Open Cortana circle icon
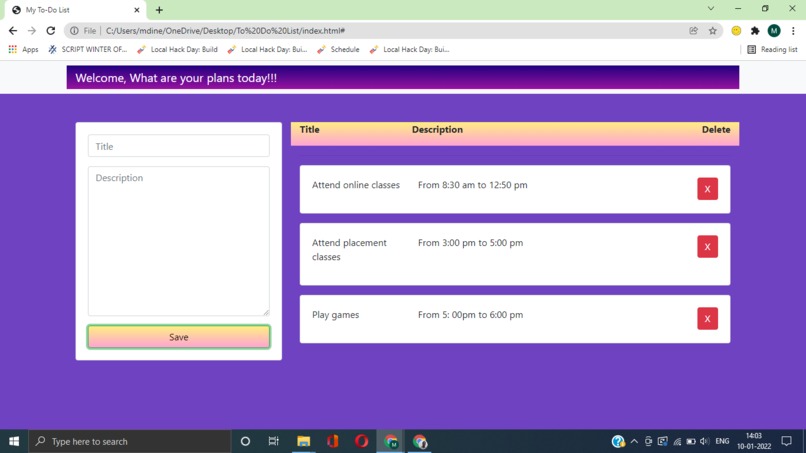This screenshot has width=806, height=453. point(245,441)
